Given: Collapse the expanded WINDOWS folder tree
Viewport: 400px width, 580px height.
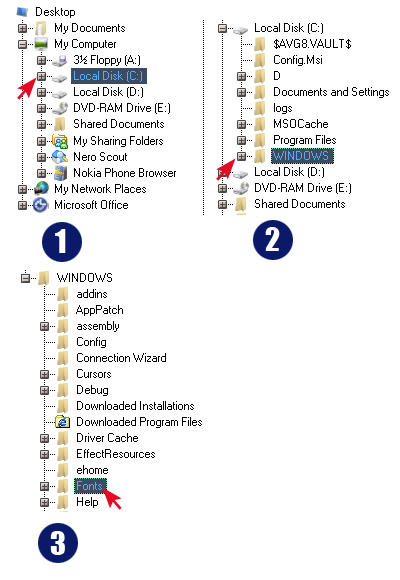Looking at the screenshot, I should (x=25, y=278).
